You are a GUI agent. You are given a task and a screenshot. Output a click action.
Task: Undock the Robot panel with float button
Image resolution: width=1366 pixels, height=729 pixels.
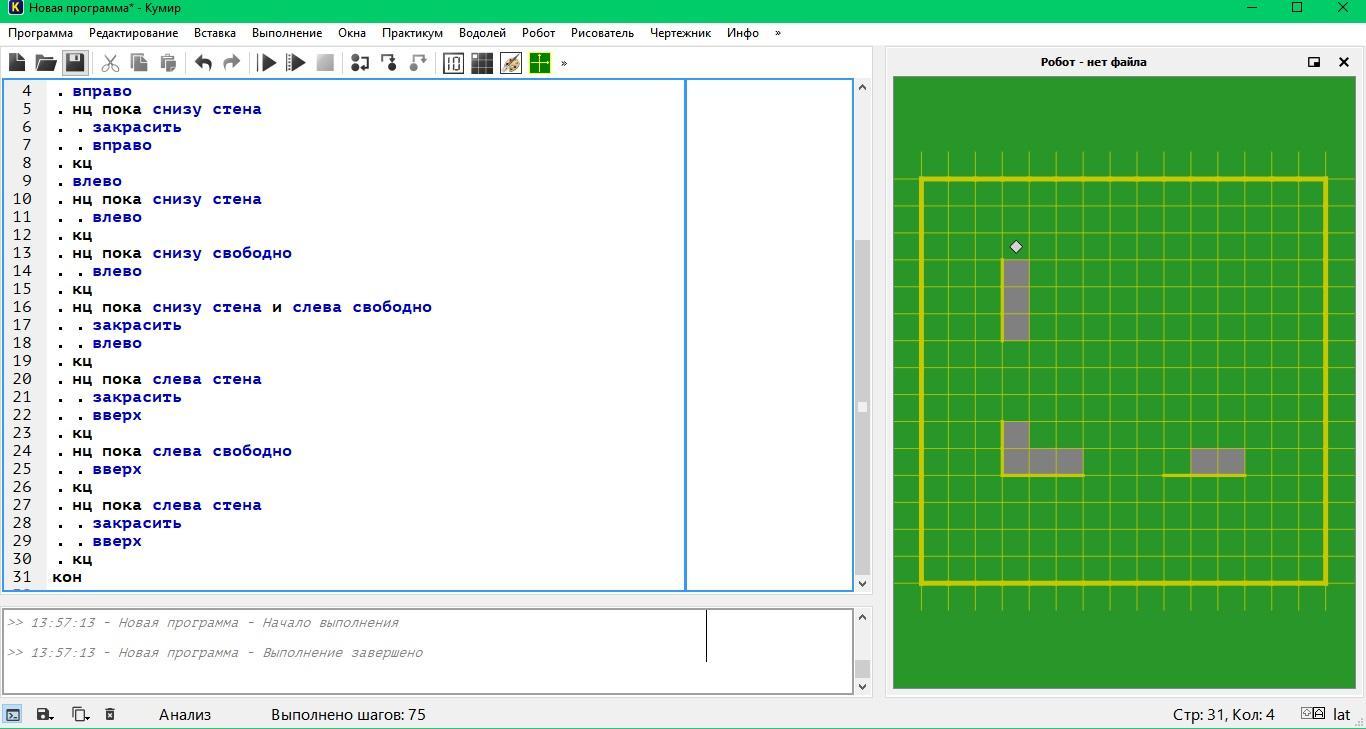tap(1314, 62)
